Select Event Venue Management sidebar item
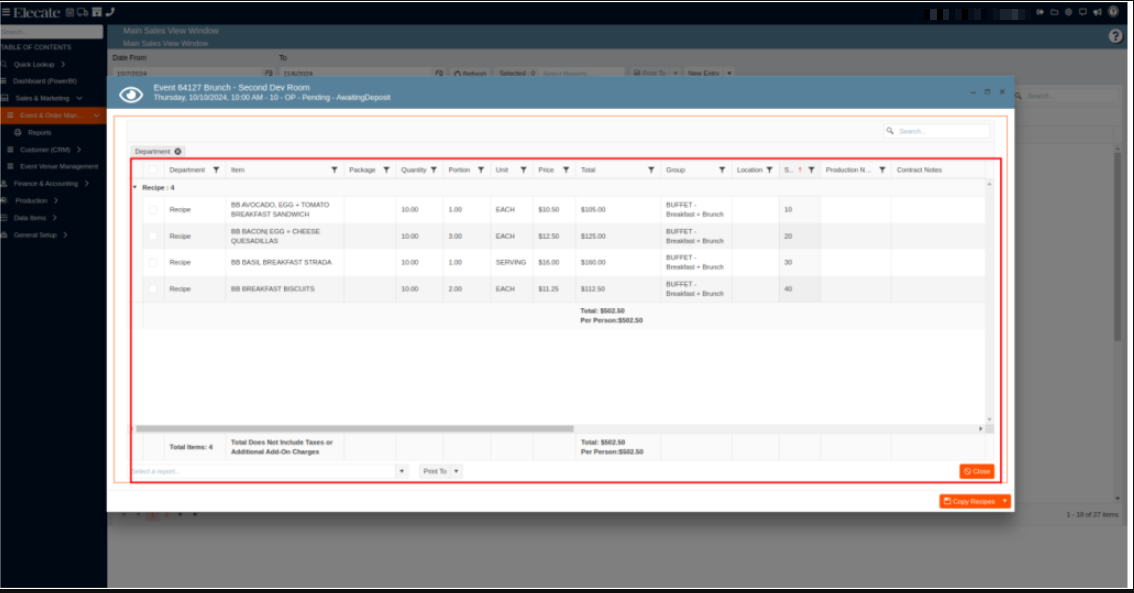The height and width of the screenshot is (593, 1134). pos(58,166)
